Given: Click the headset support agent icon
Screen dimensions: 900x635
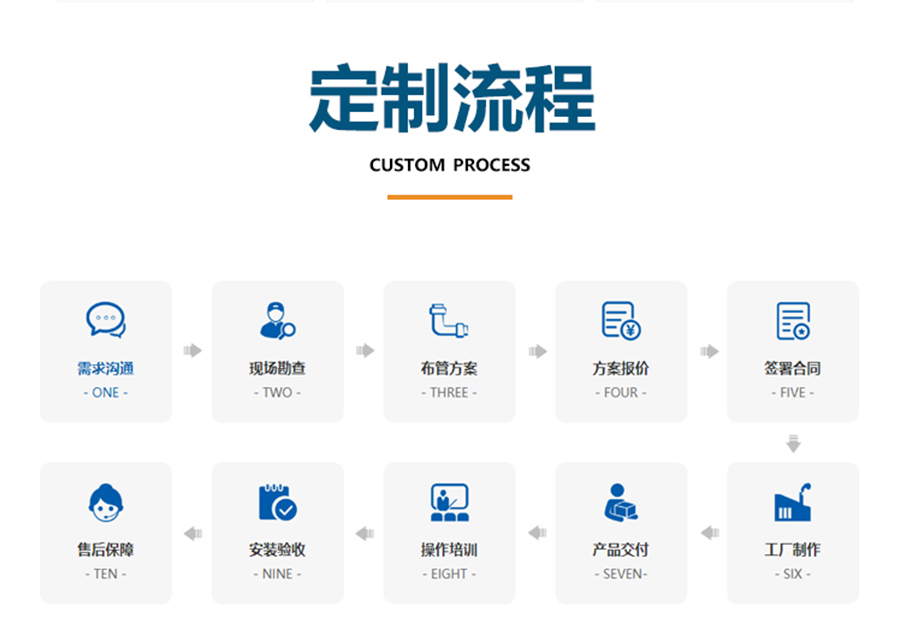Looking at the screenshot, I should [106, 502].
